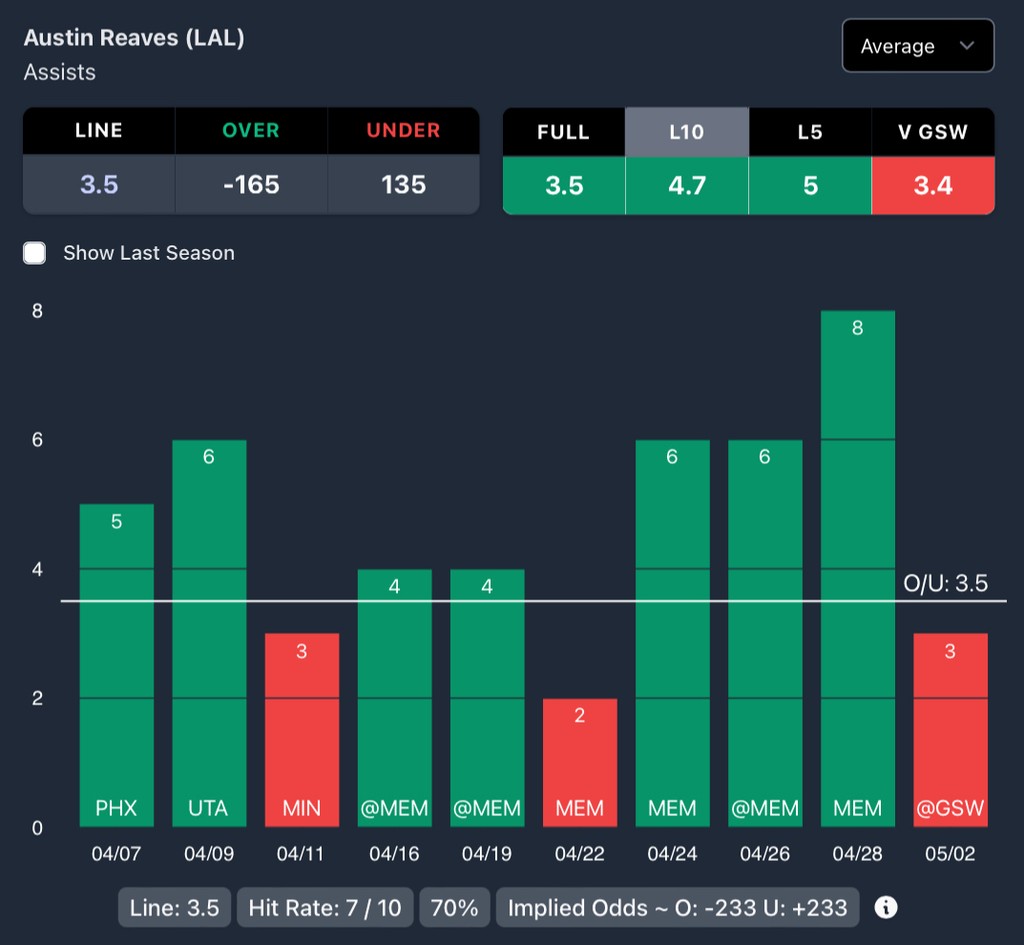The image size is (1024, 945).
Task: Click the 04/28 date label
Action: click(857, 854)
